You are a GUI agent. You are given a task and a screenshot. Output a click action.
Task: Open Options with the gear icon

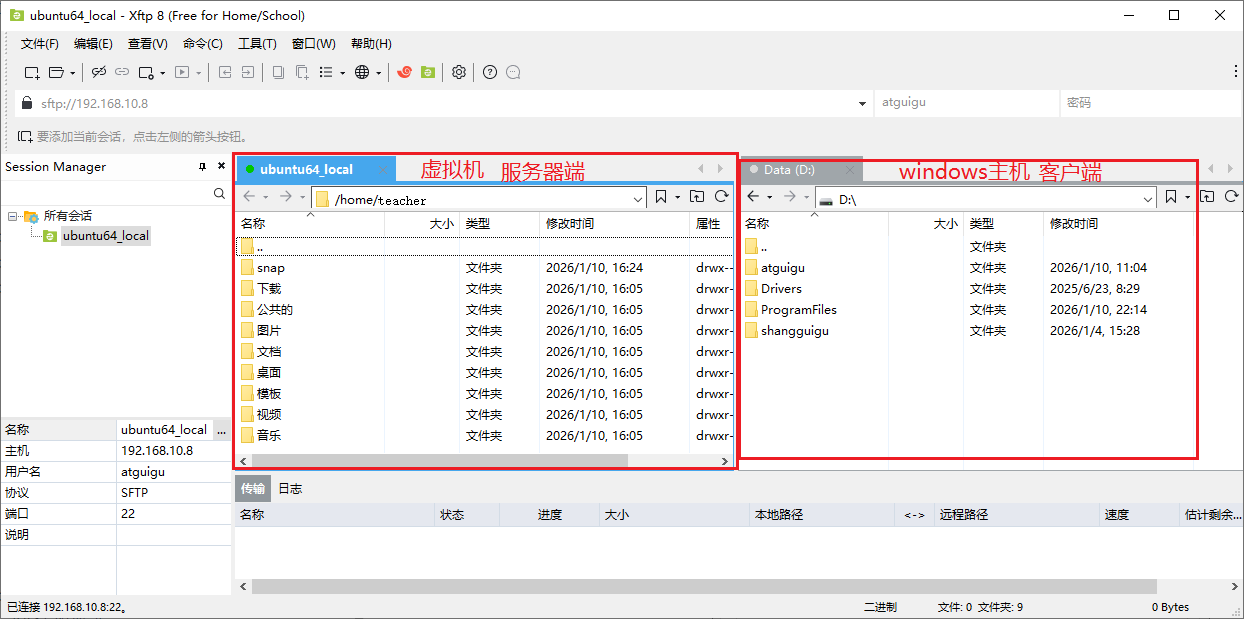459,72
